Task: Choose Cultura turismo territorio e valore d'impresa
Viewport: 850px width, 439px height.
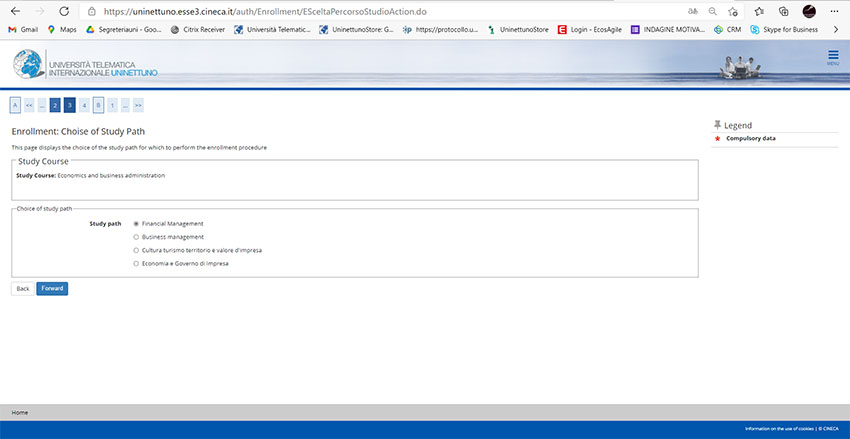Action: click(x=136, y=250)
